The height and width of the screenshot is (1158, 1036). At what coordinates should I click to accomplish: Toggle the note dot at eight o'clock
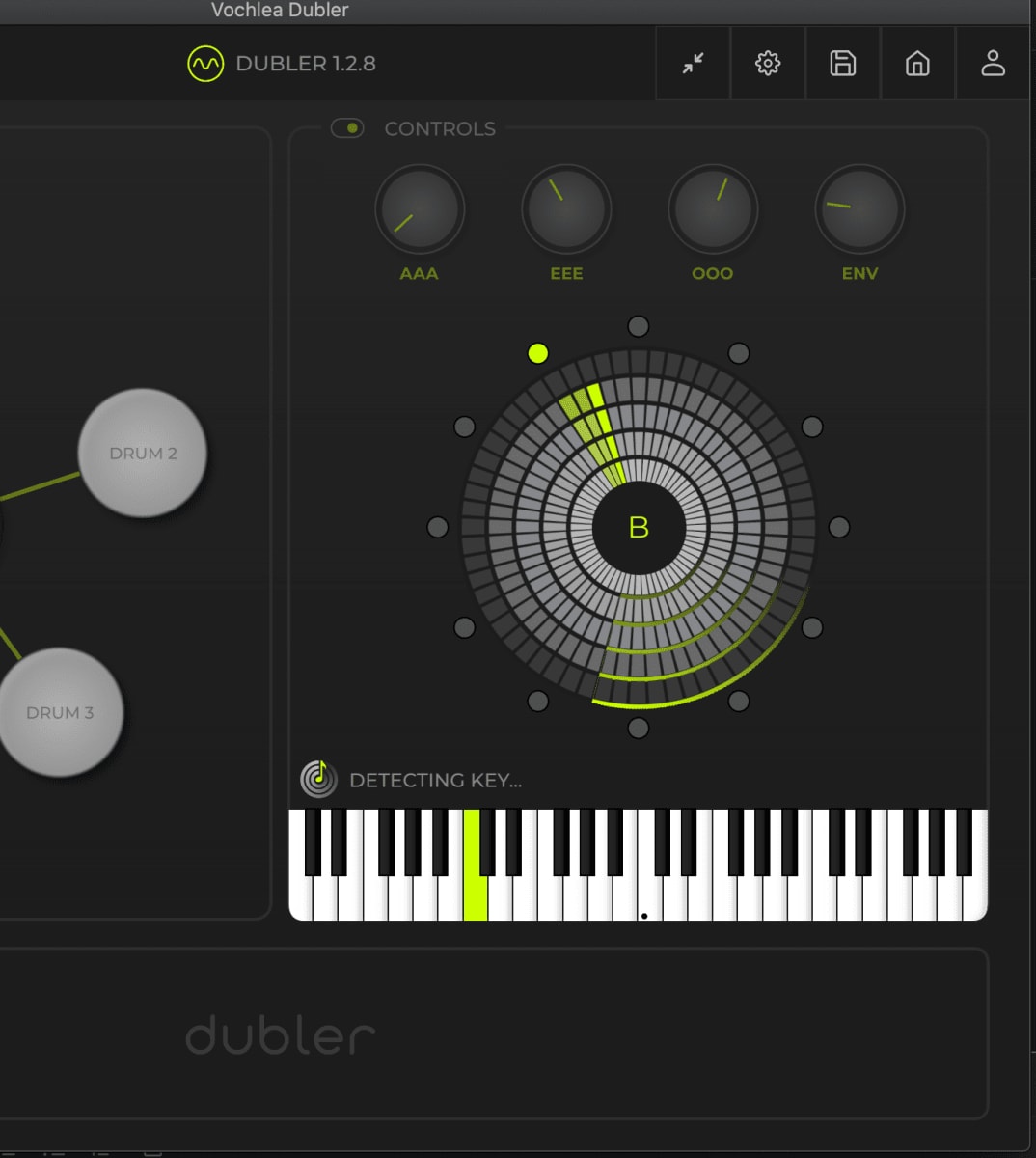[x=465, y=627]
